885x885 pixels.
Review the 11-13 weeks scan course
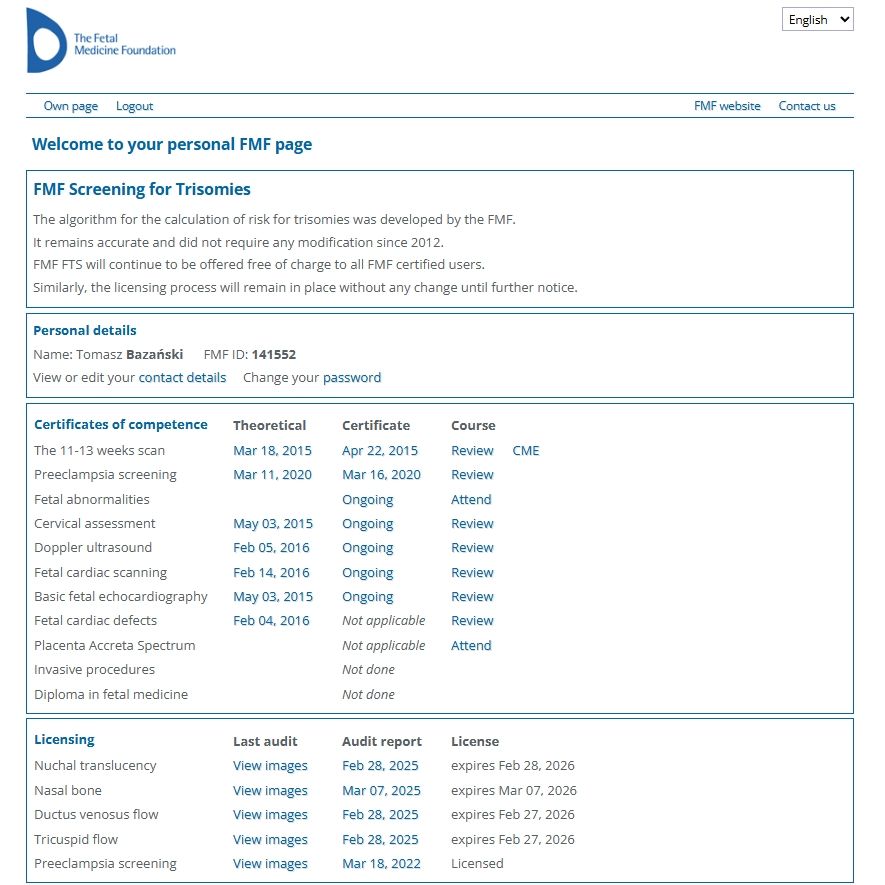(472, 451)
